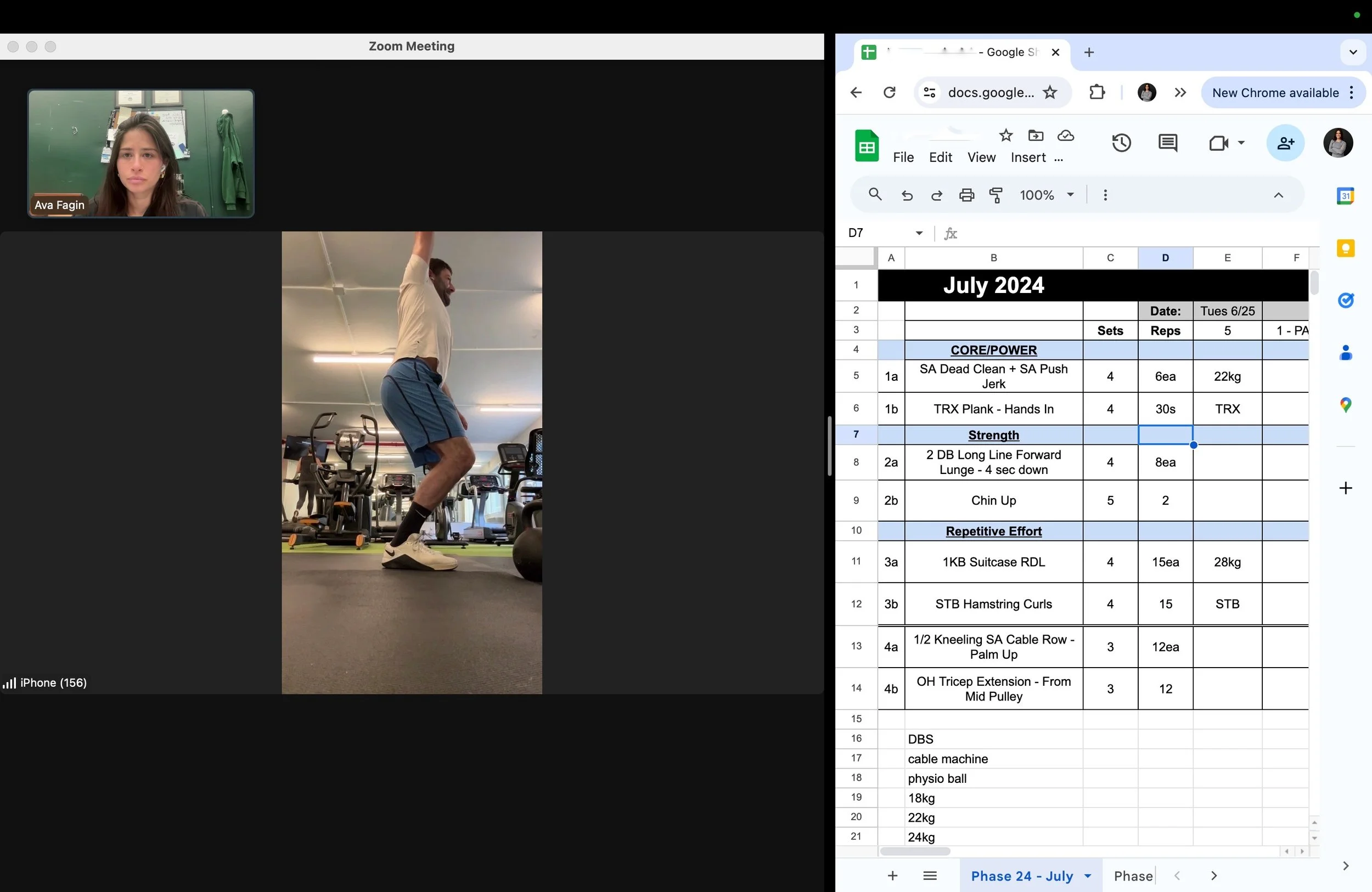Select Ava Fagin video thumbnail
Image resolution: width=1372 pixels, height=892 pixels.
click(x=140, y=153)
